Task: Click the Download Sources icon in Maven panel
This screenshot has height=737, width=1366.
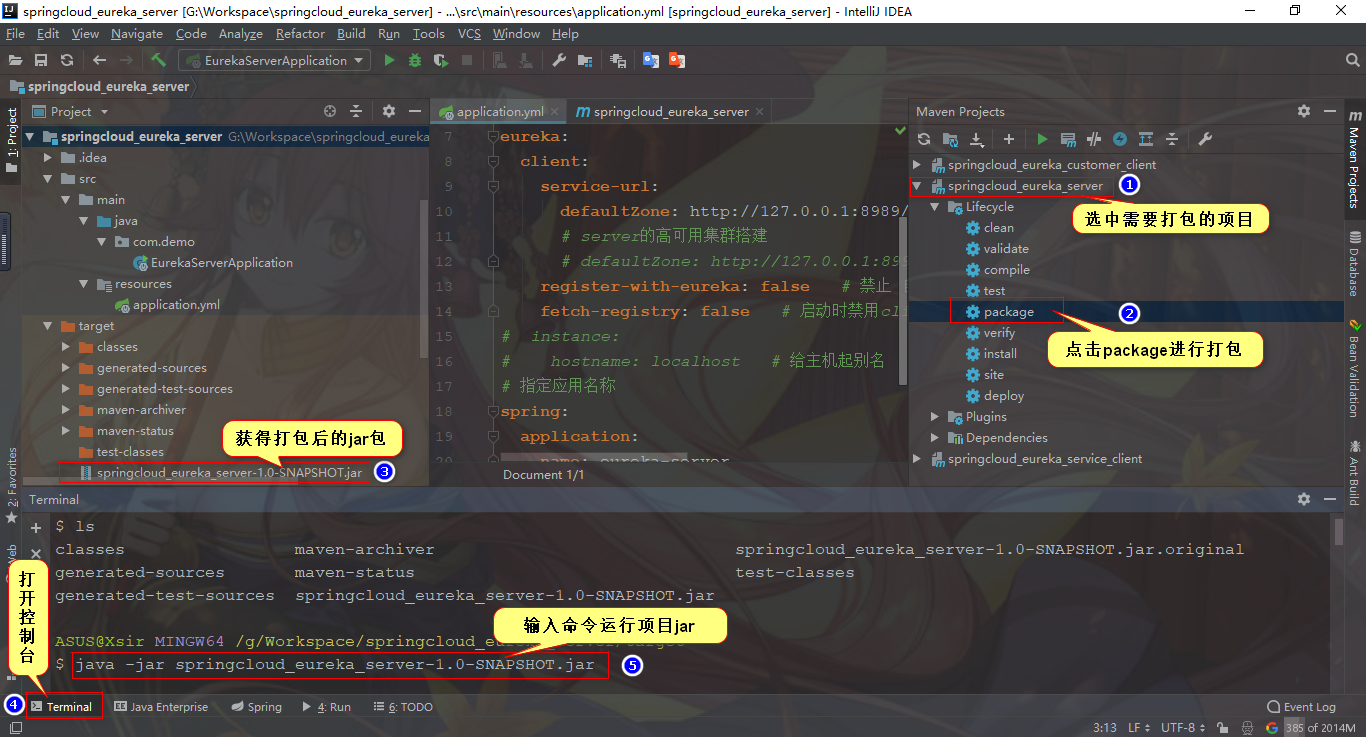Action: [976, 139]
